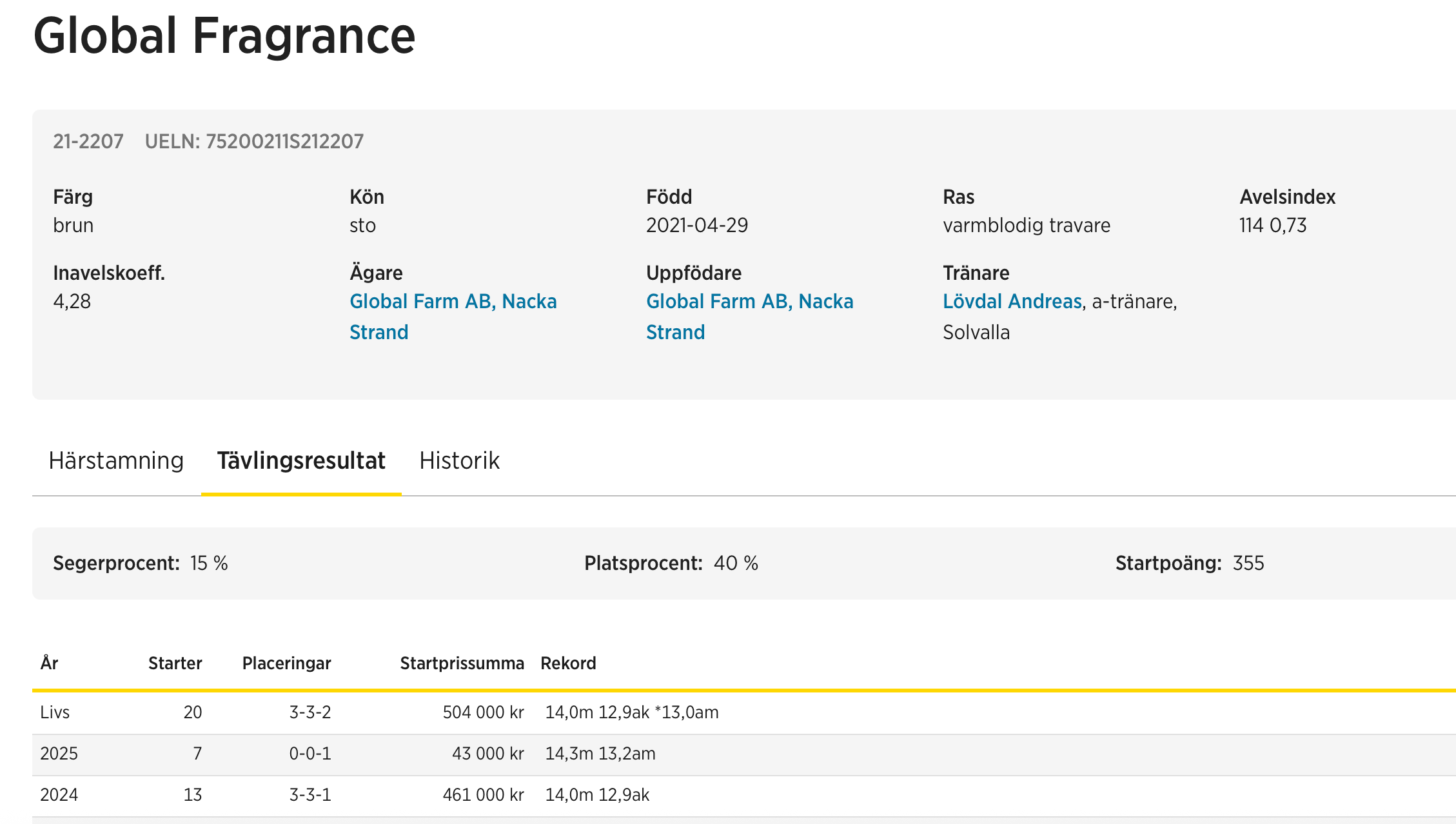
Task: Click the Tränare label
Action: tap(976, 273)
